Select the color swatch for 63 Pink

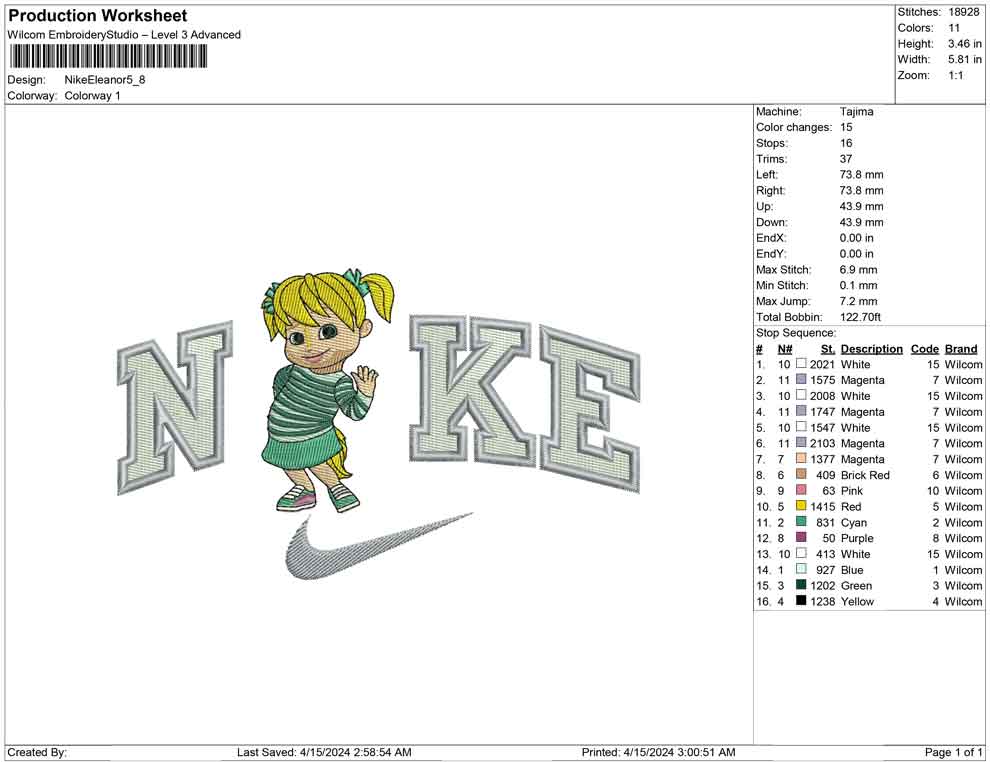[801, 490]
